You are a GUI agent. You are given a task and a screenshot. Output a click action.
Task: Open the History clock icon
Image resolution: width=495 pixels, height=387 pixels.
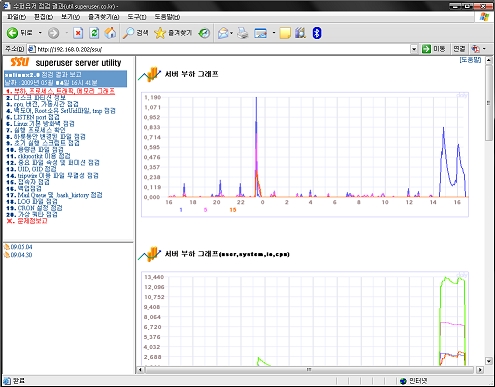pyautogui.click(x=204, y=33)
